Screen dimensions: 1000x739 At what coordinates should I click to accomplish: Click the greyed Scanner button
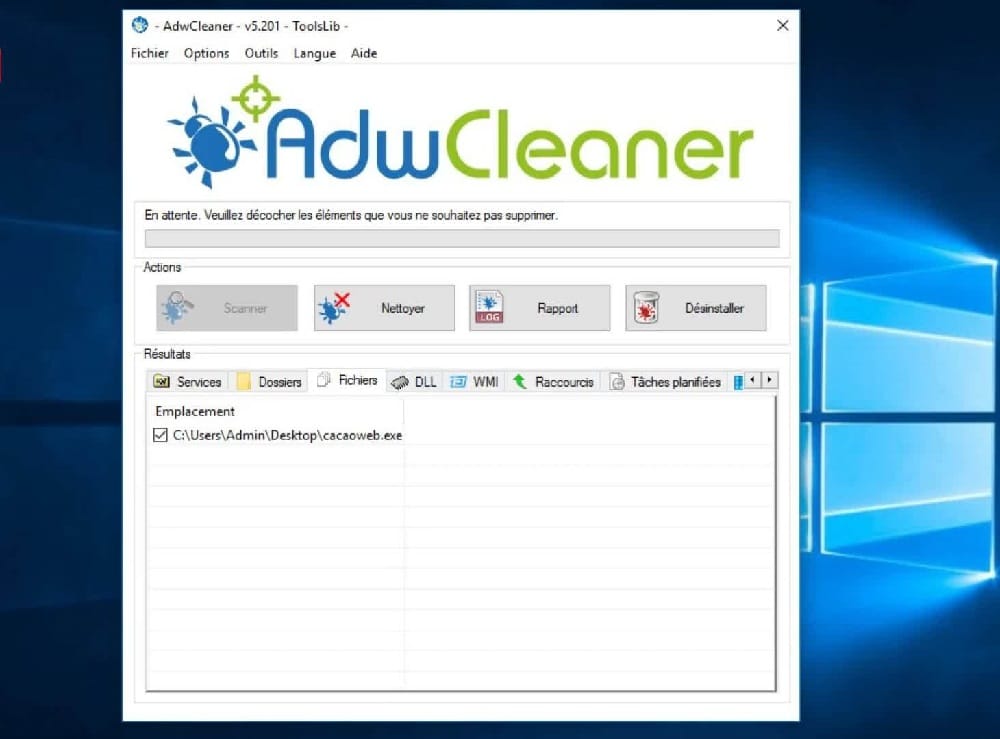pos(227,308)
